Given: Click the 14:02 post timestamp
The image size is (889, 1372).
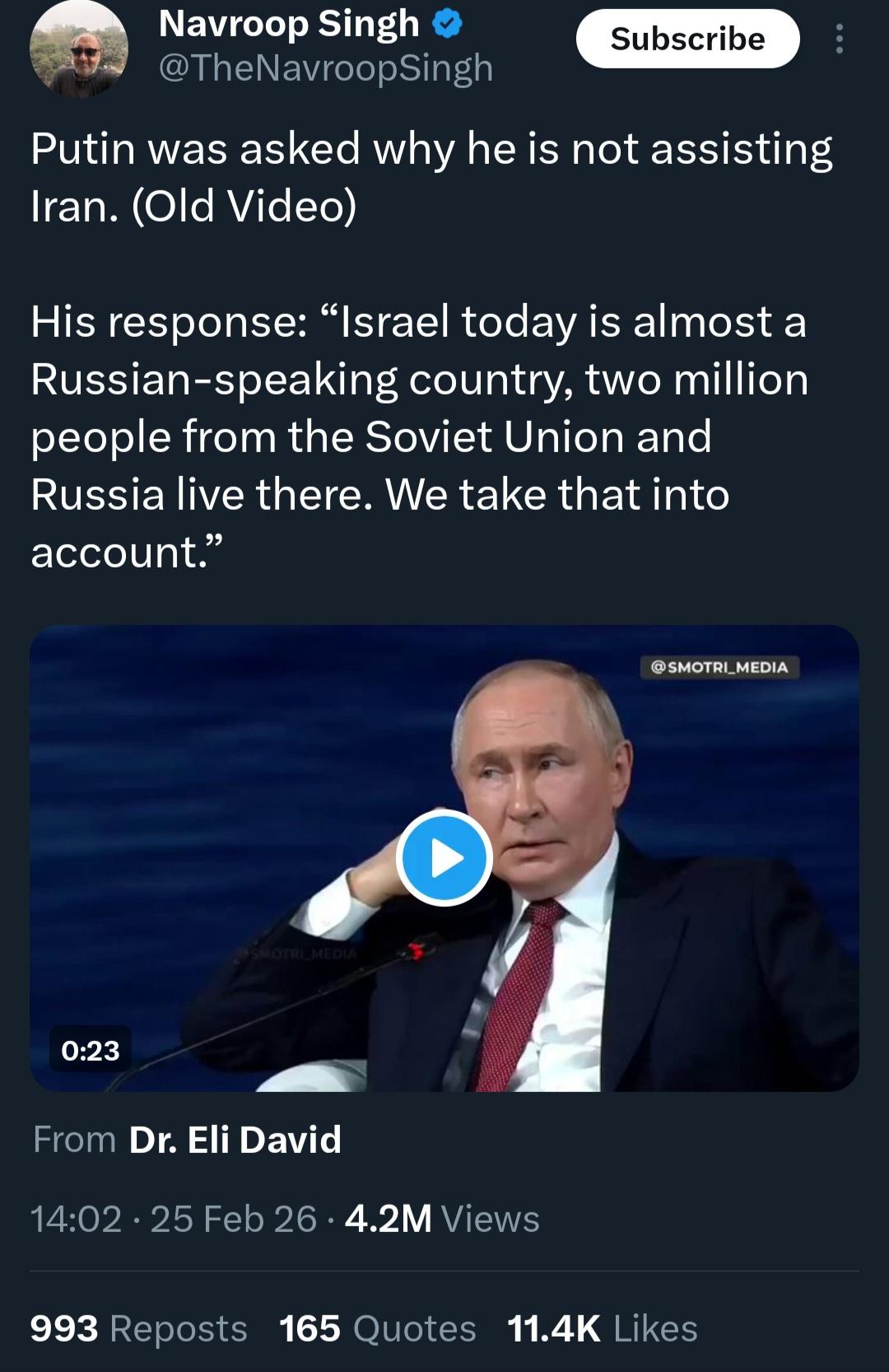Looking at the screenshot, I should pos(77,1219).
